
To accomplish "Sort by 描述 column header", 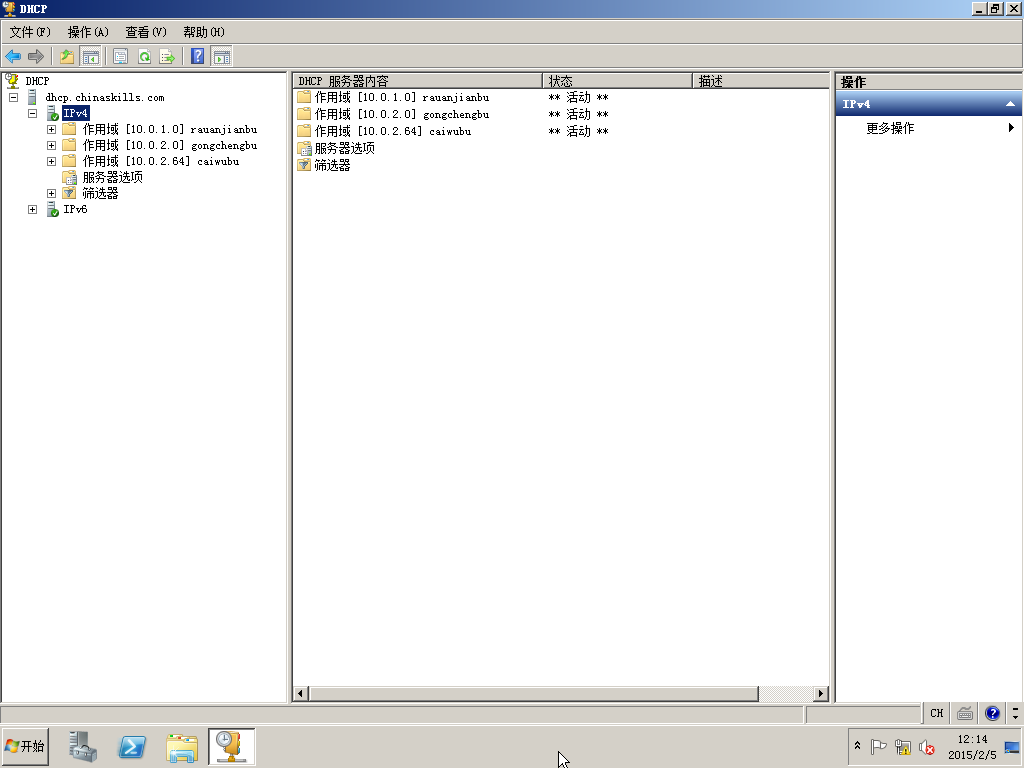I will click(x=761, y=81).
